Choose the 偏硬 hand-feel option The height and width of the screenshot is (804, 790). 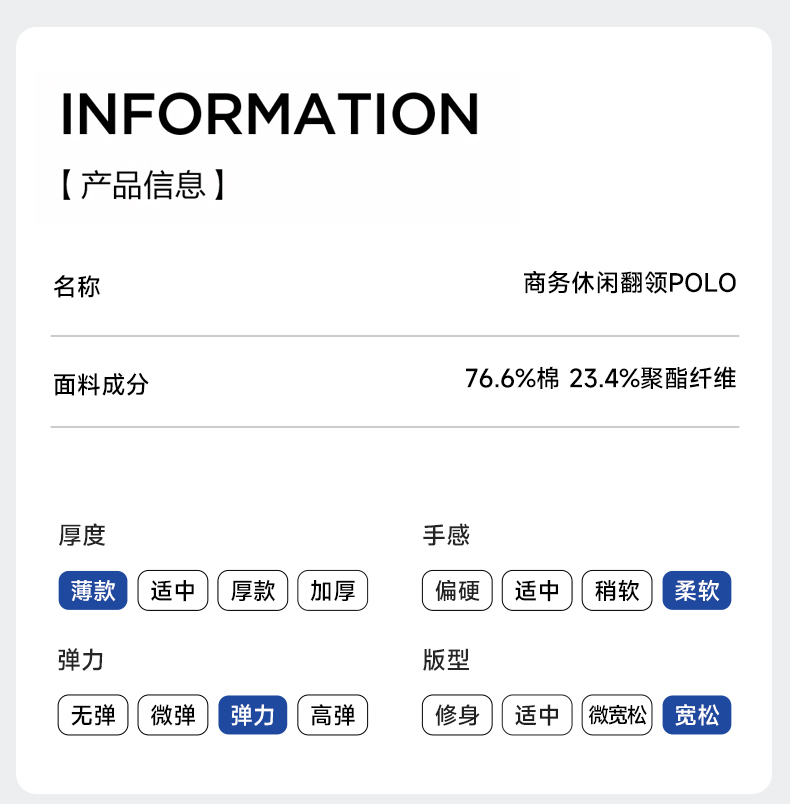click(458, 591)
